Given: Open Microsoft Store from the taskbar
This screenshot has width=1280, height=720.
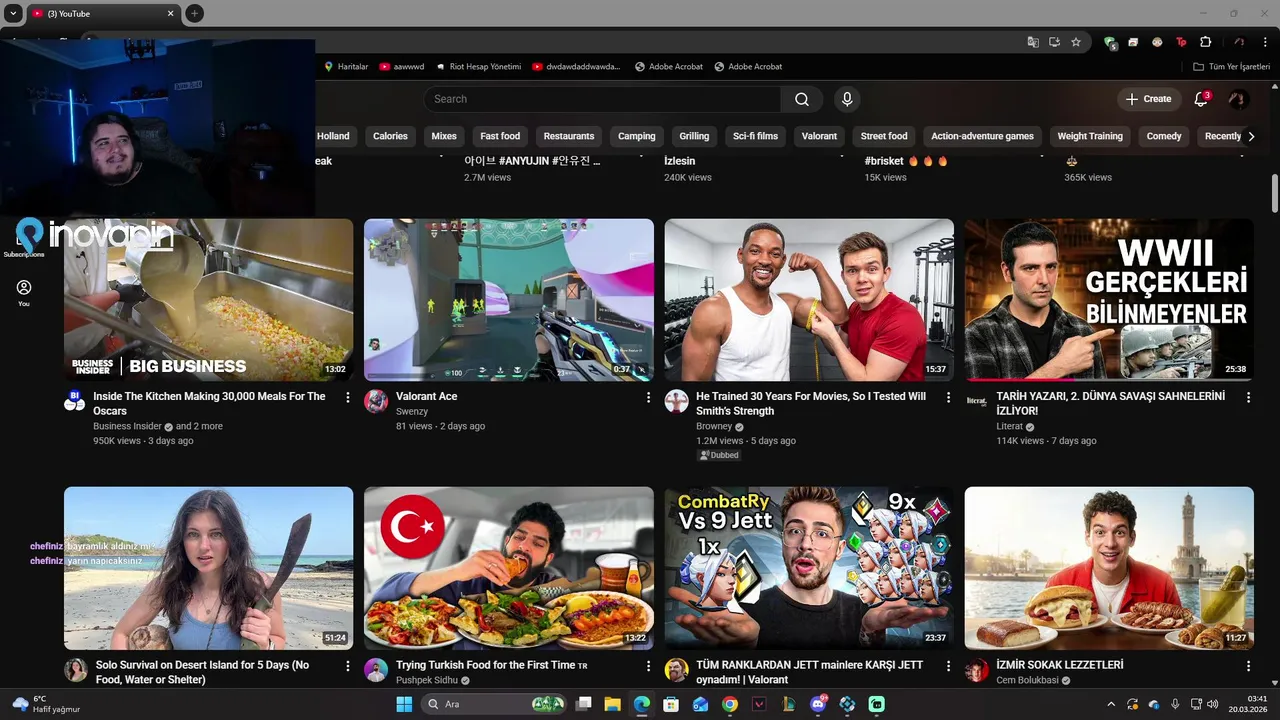Looking at the screenshot, I should tap(671, 704).
